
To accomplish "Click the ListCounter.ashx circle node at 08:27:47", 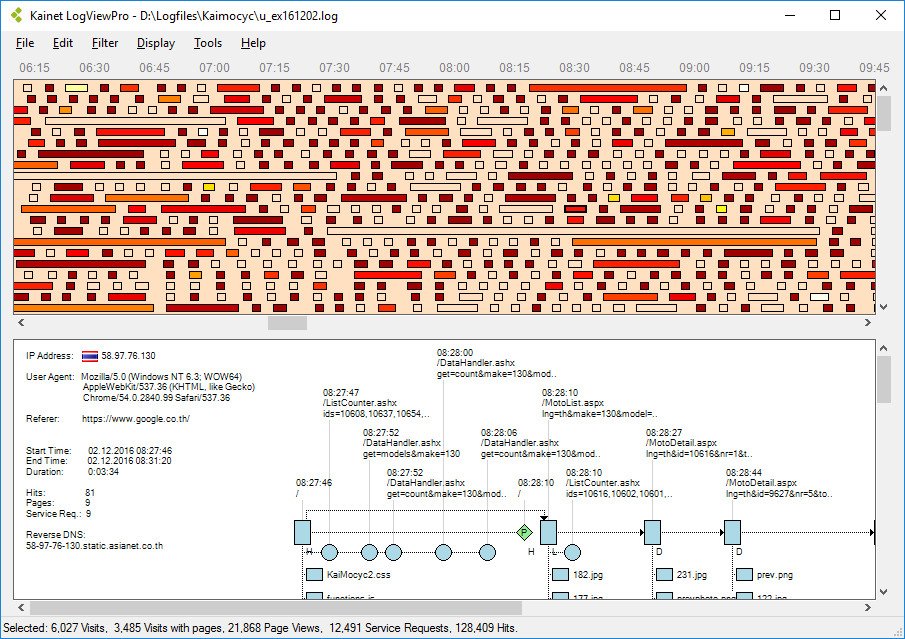I will point(329,552).
